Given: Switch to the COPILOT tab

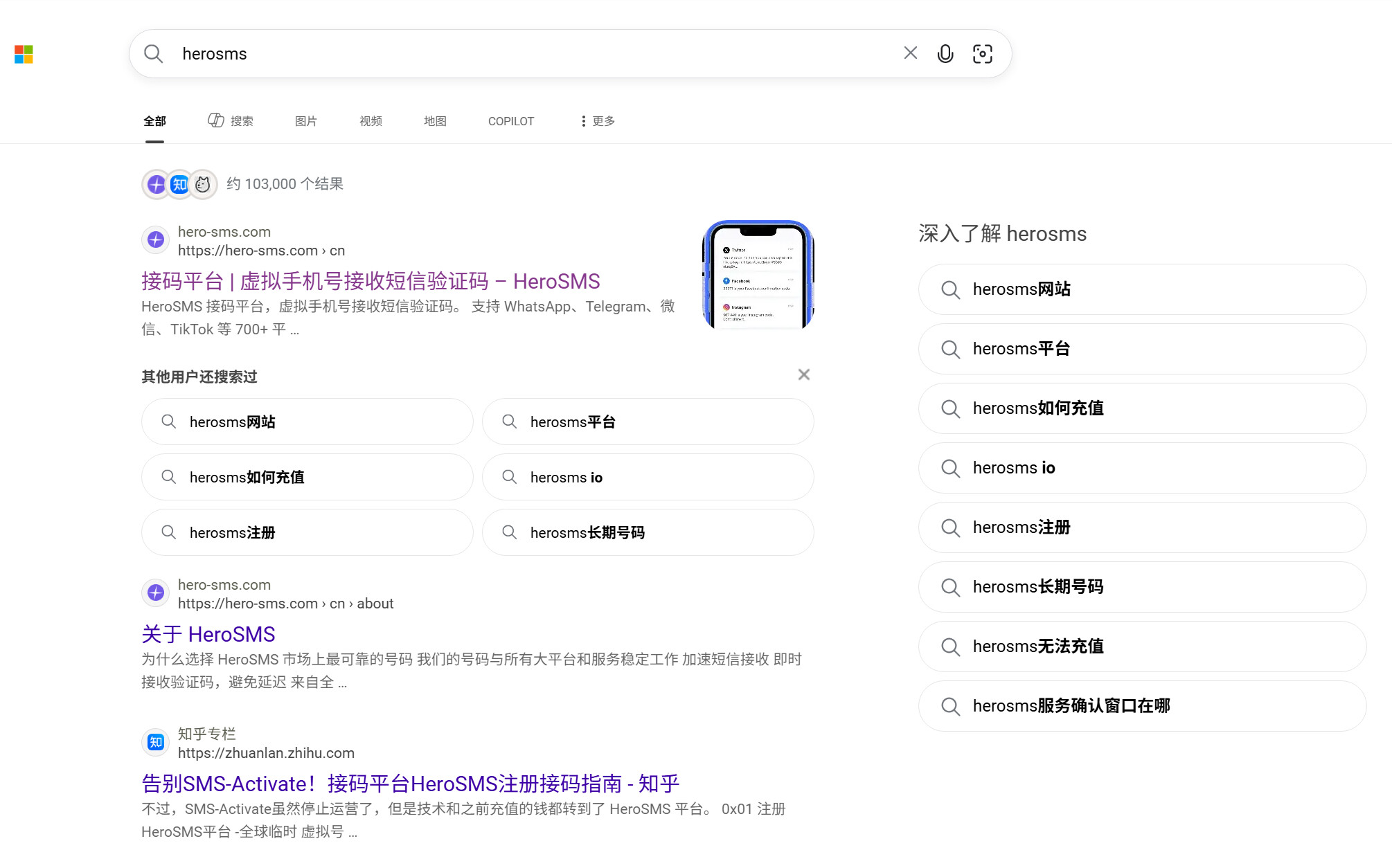Looking at the screenshot, I should pos(511,121).
